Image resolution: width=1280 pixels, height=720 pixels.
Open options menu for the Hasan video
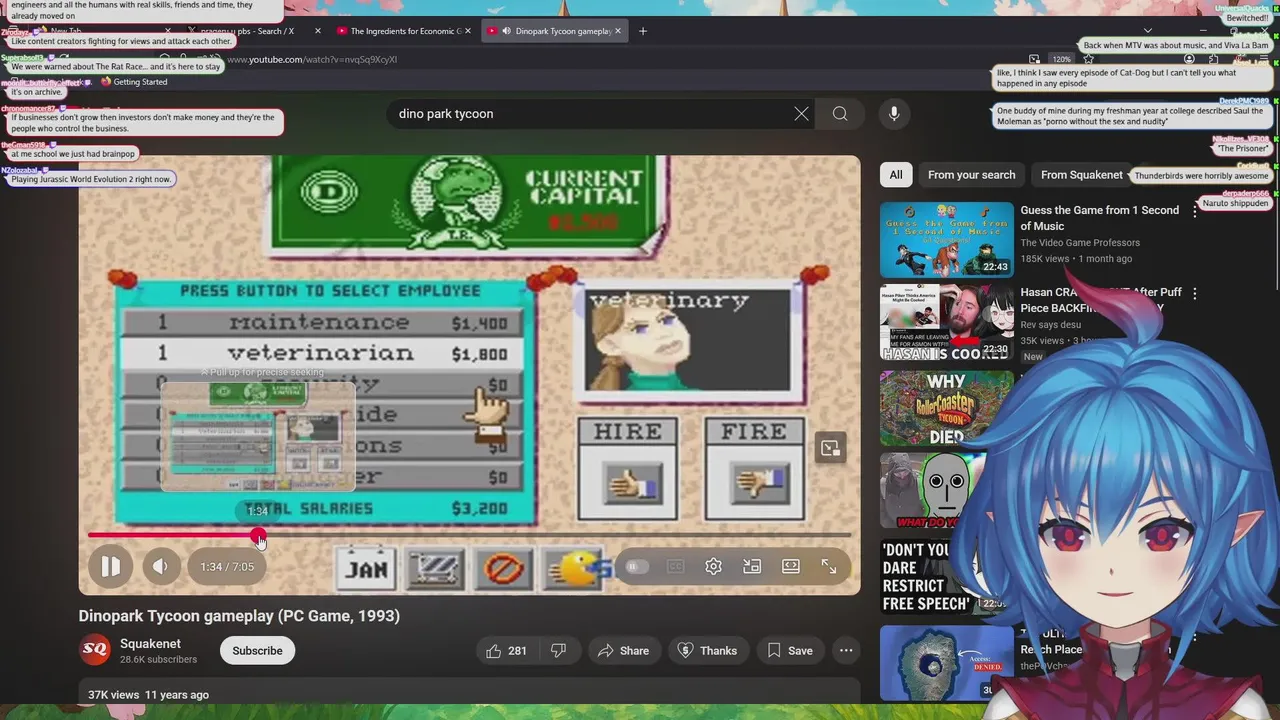tap(1194, 293)
